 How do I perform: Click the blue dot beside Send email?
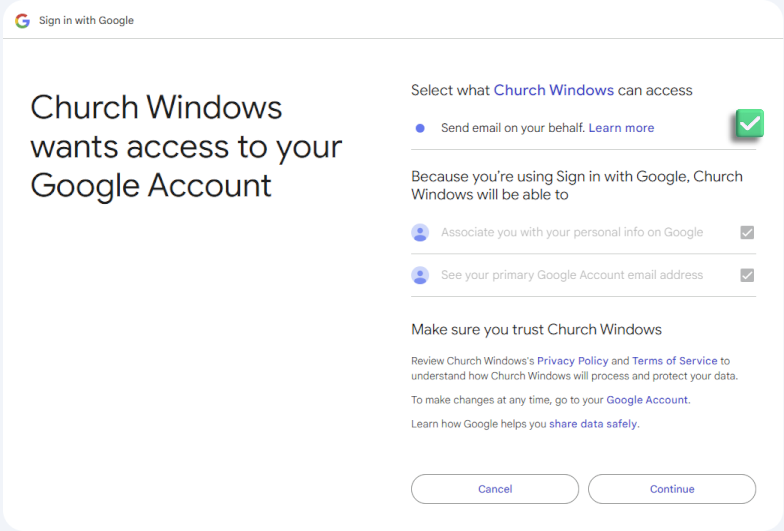420,128
